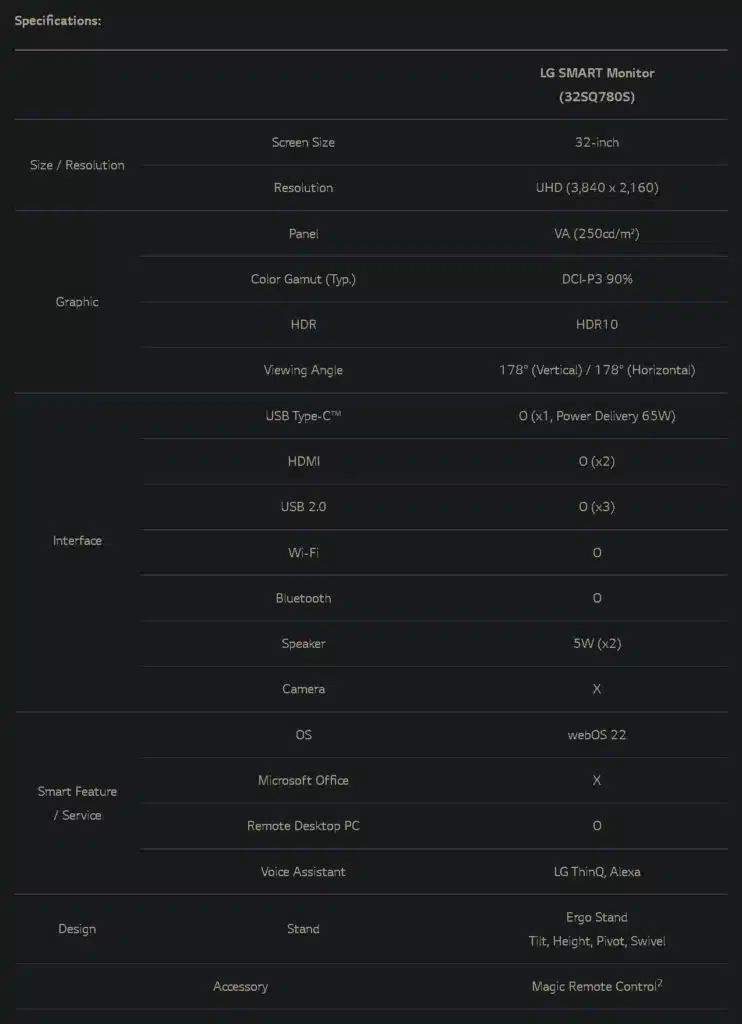742x1024 pixels.
Task: Click the Microsoft Office label
Action: click(x=303, y=780)
